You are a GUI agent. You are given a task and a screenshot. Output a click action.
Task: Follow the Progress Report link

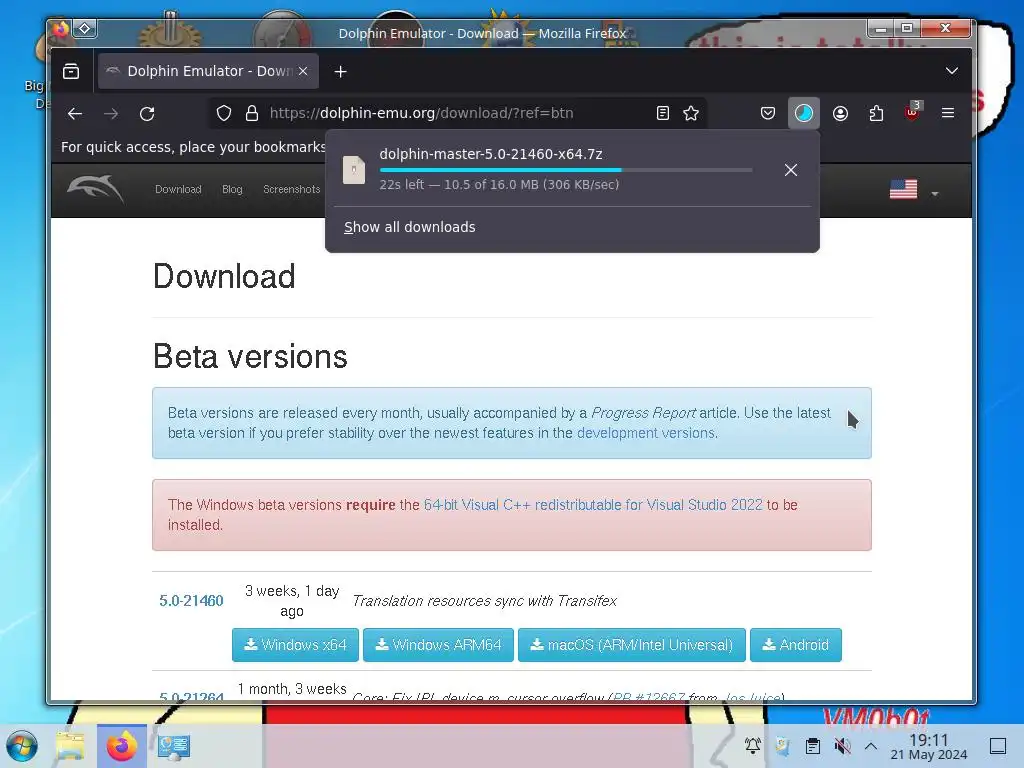pos(643,413)
